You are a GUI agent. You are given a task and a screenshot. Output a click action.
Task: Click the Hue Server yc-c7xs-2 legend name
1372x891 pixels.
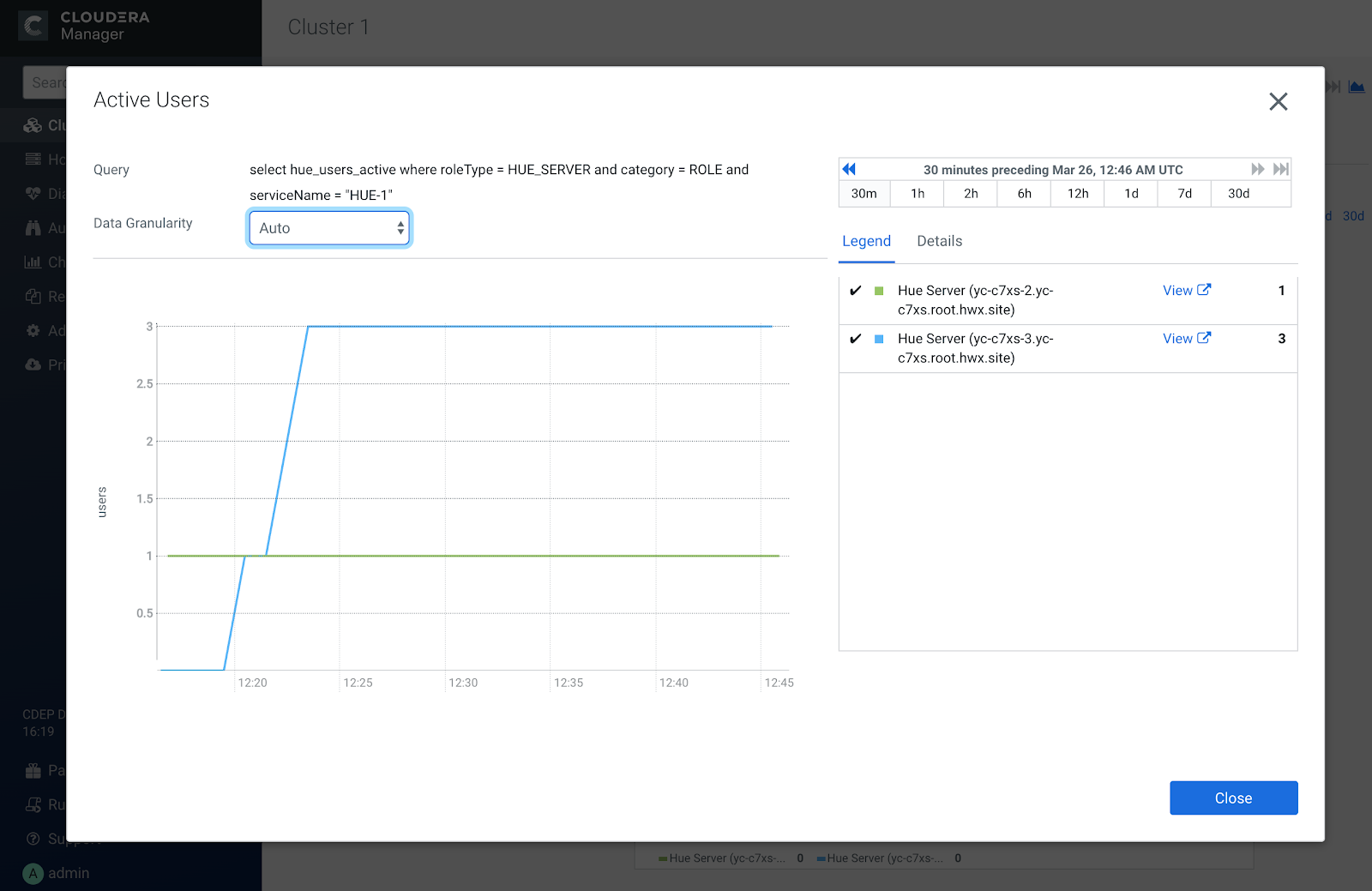975,300
